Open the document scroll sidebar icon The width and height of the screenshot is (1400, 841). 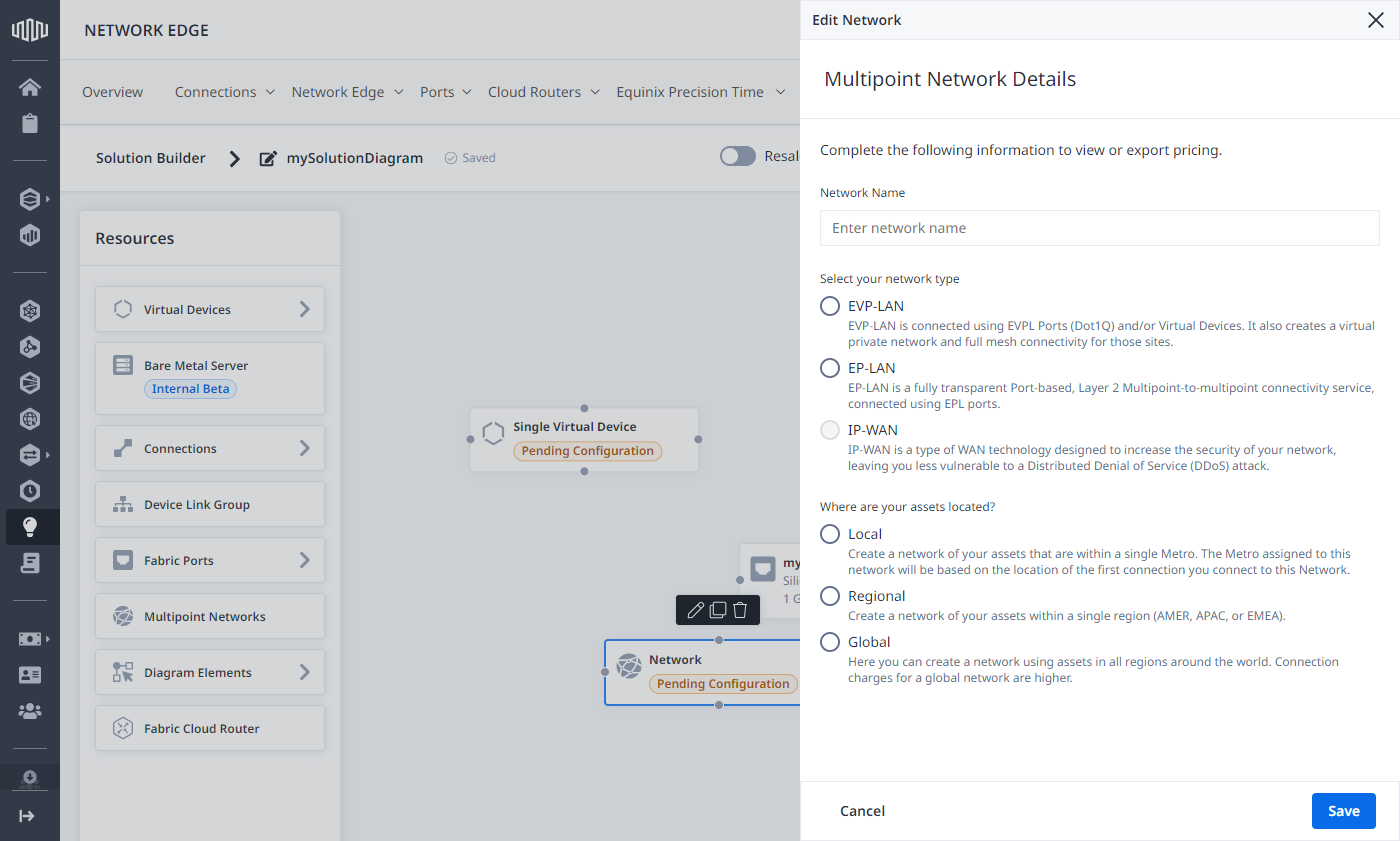pos(30,563)
